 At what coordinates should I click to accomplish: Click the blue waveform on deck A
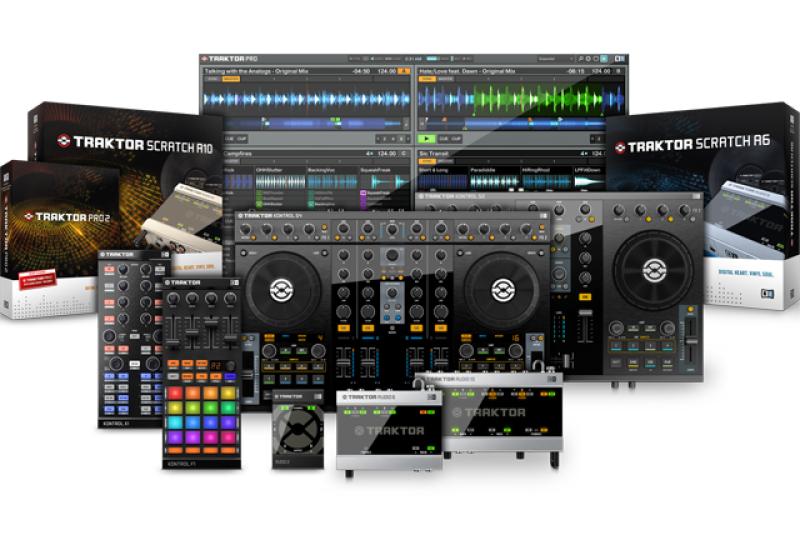tap(306, 99)
